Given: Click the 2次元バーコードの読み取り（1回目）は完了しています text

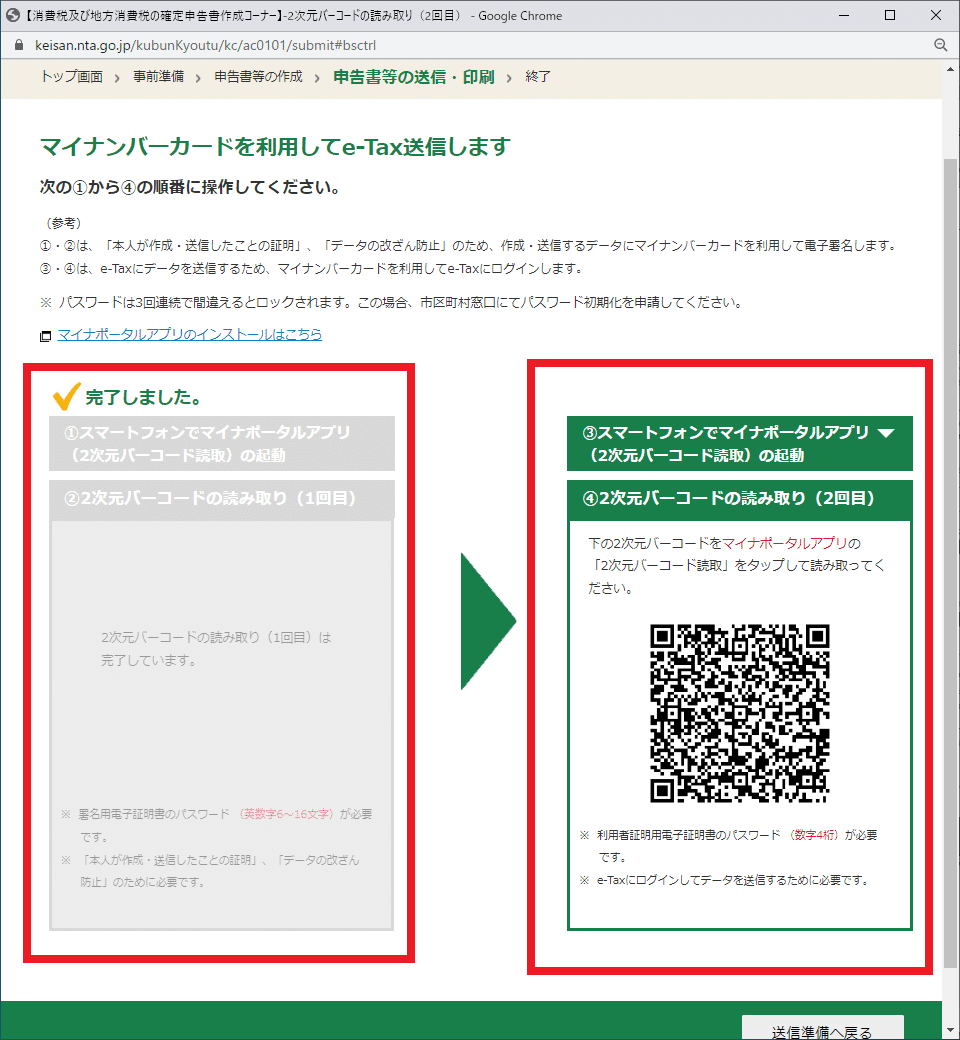Looking at the screenshot, I should 216,649.
